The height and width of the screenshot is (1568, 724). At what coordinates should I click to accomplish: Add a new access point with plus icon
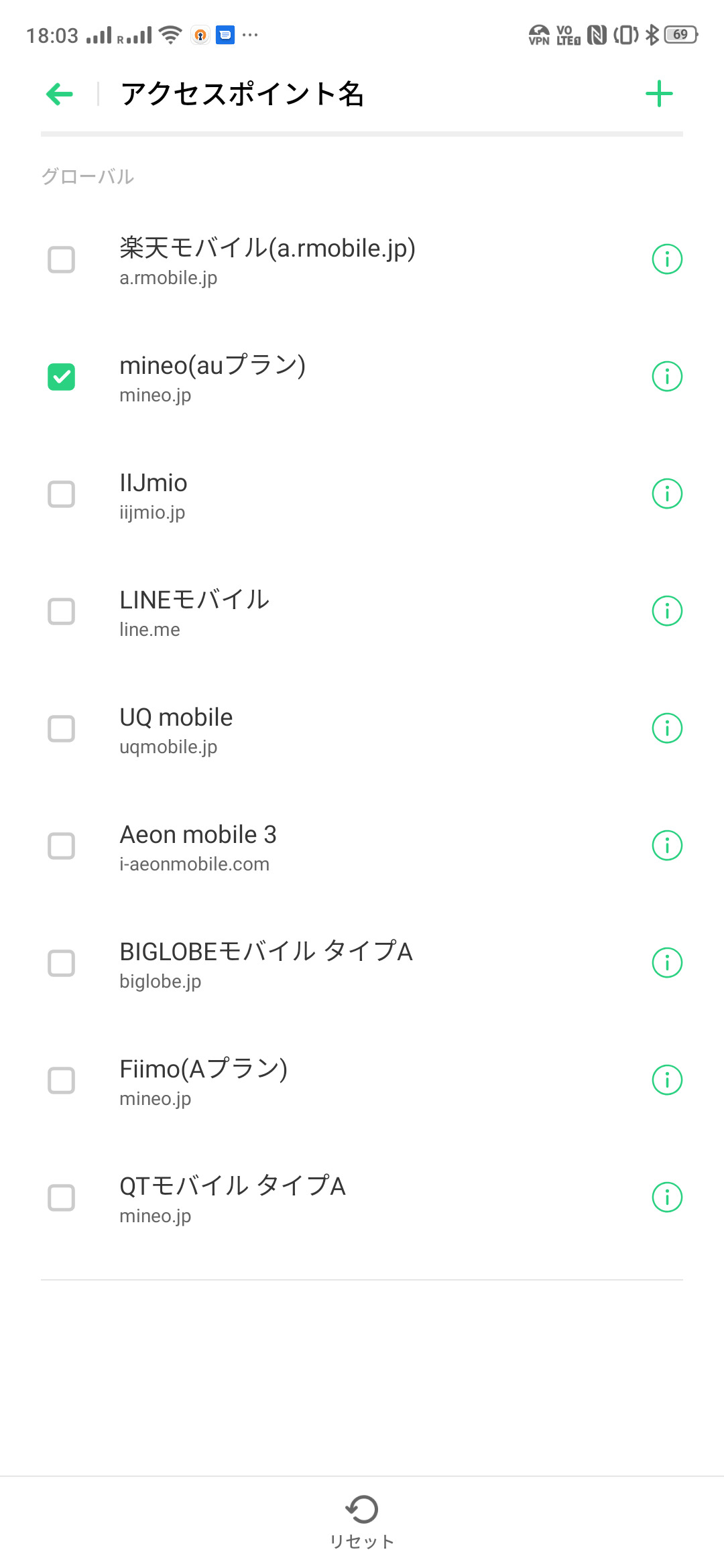(659, 94)
